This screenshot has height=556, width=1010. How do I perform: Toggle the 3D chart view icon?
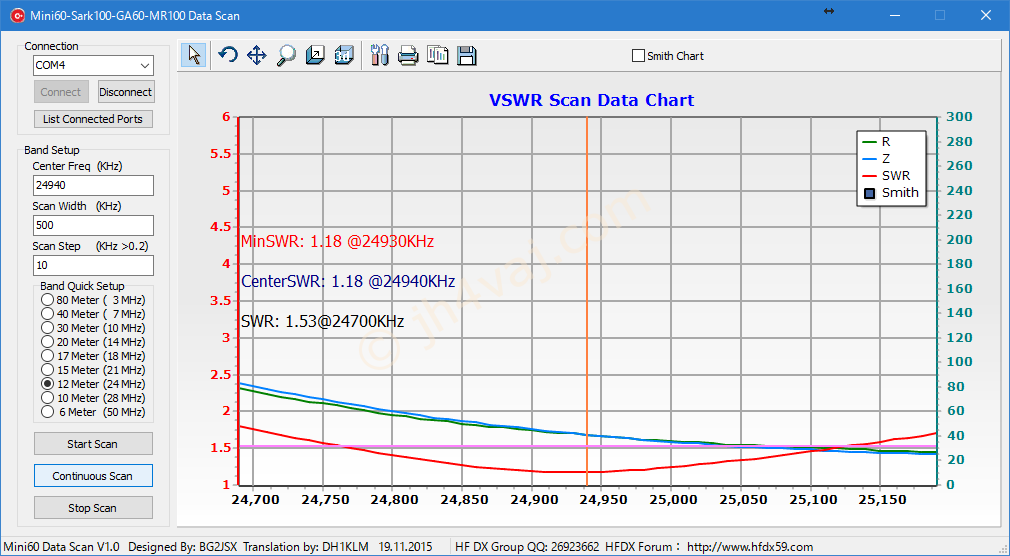pyautogui.click(x=344, y=55)
